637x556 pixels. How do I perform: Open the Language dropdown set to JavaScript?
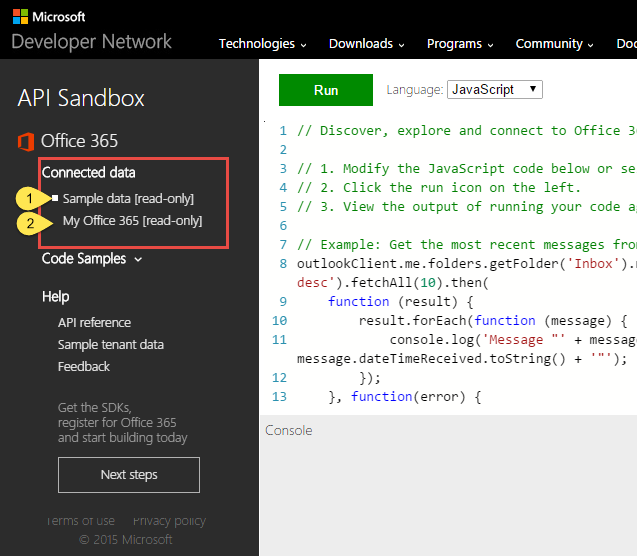tap(495, 89)
